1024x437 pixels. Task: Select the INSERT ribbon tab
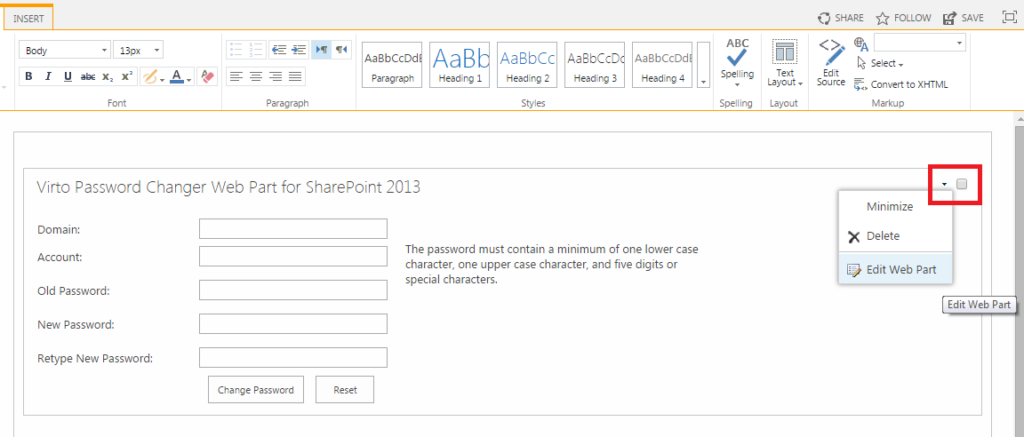point(29,18)
